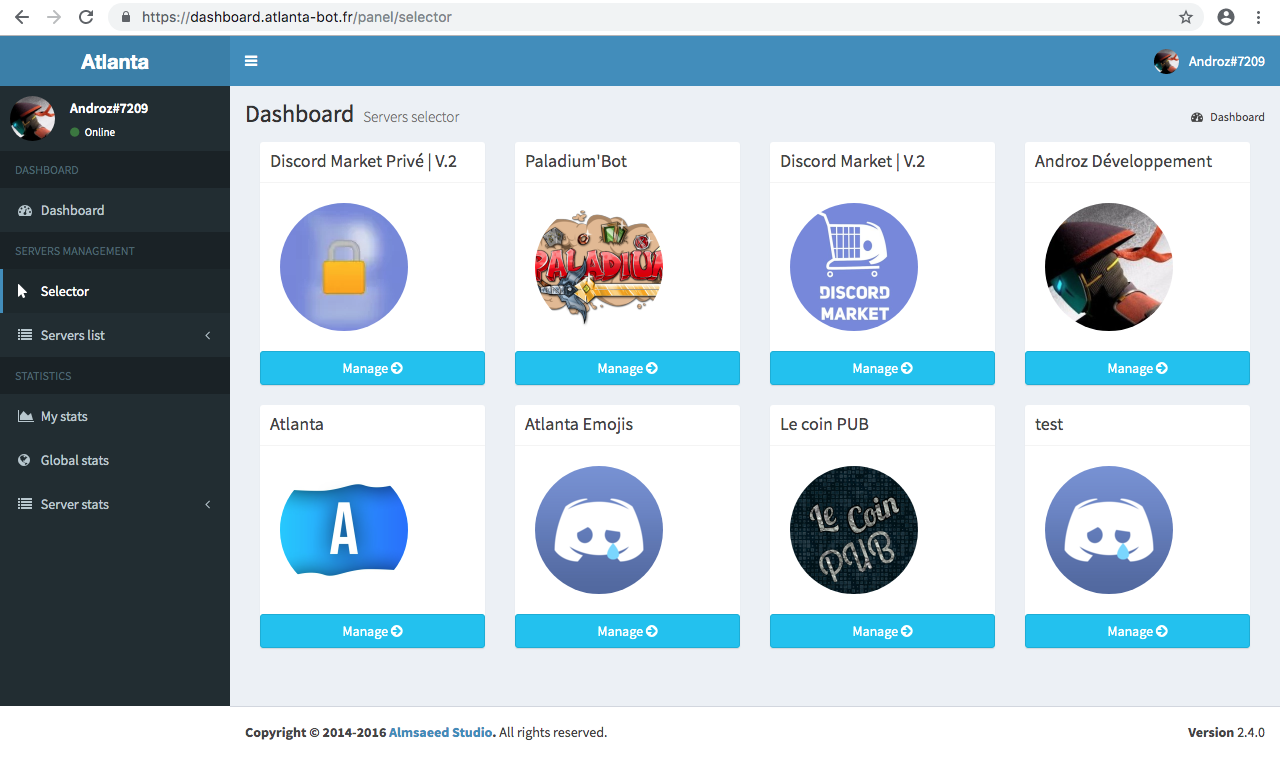This screenshot has height=757, width=1280.
Task: Open the Androz#7209 user menu in navbar
Action: (1209, 61)
